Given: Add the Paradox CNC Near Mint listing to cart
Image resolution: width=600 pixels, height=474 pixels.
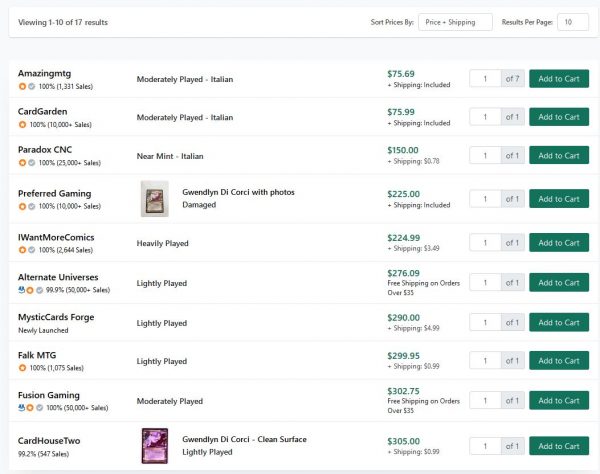Looking at the screenshot, I should point(558,156).
